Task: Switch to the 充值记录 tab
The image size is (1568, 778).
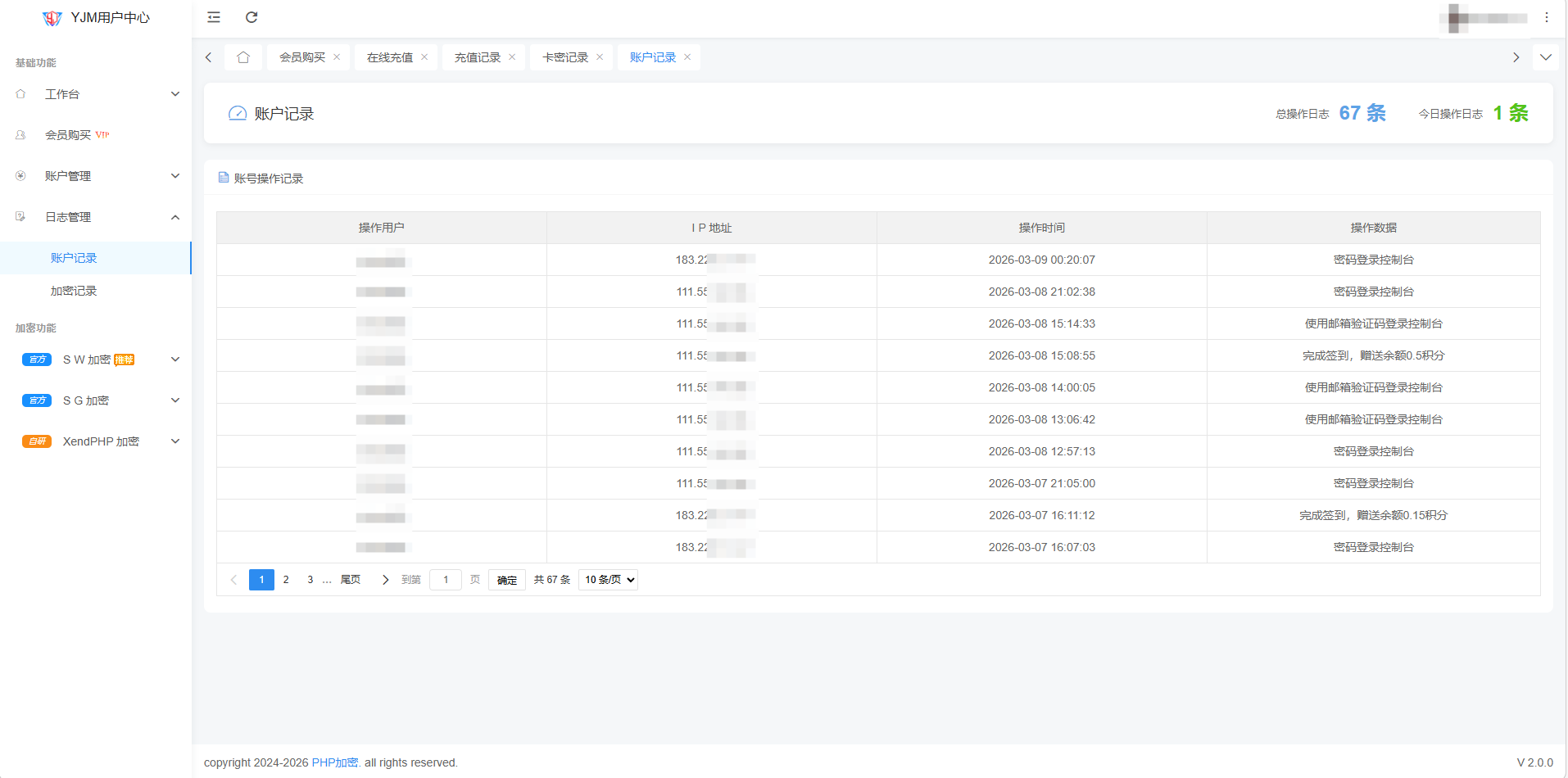Action: [x=477, y=57]
